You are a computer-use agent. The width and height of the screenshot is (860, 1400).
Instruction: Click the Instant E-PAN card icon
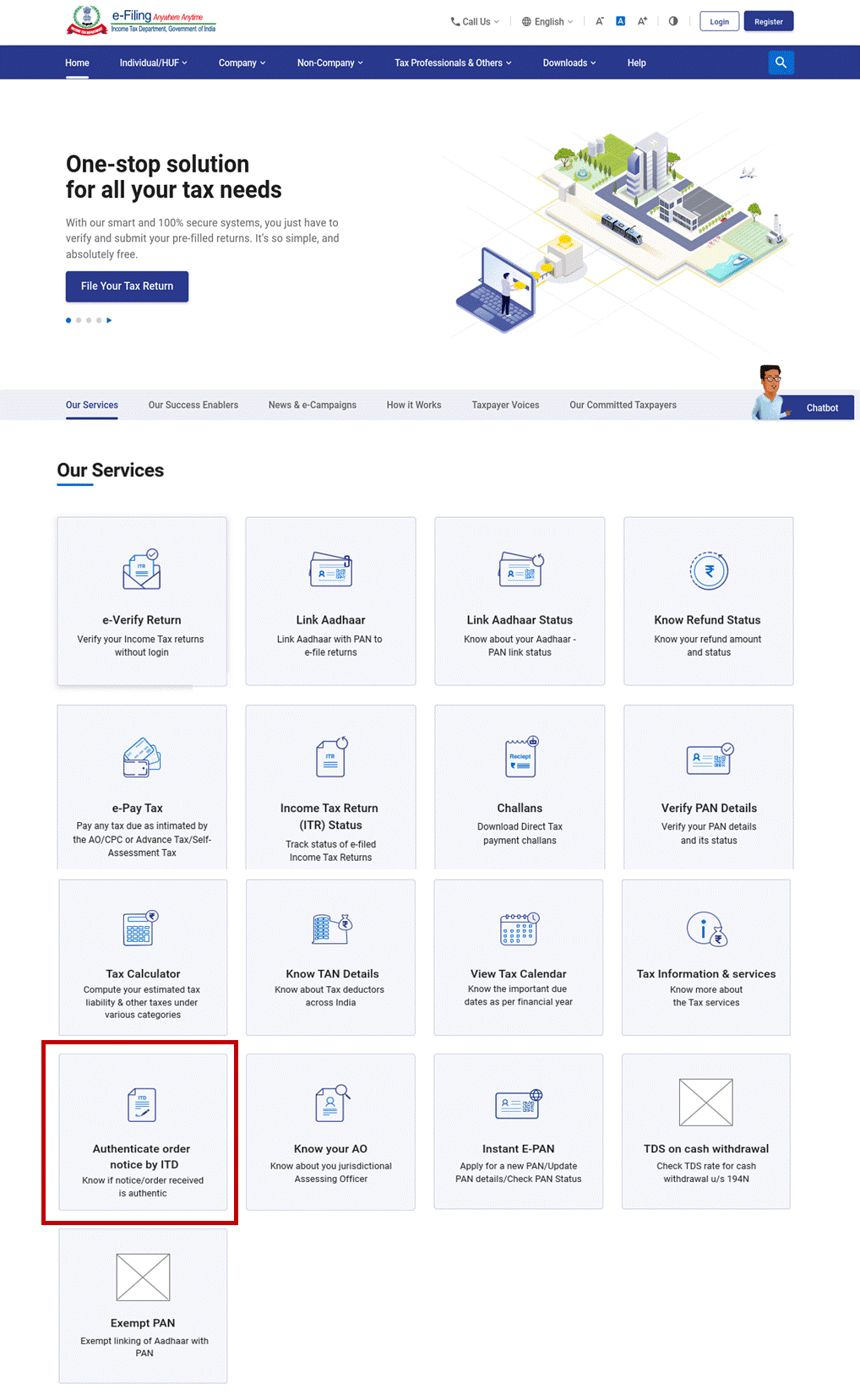click(519, 1103)
